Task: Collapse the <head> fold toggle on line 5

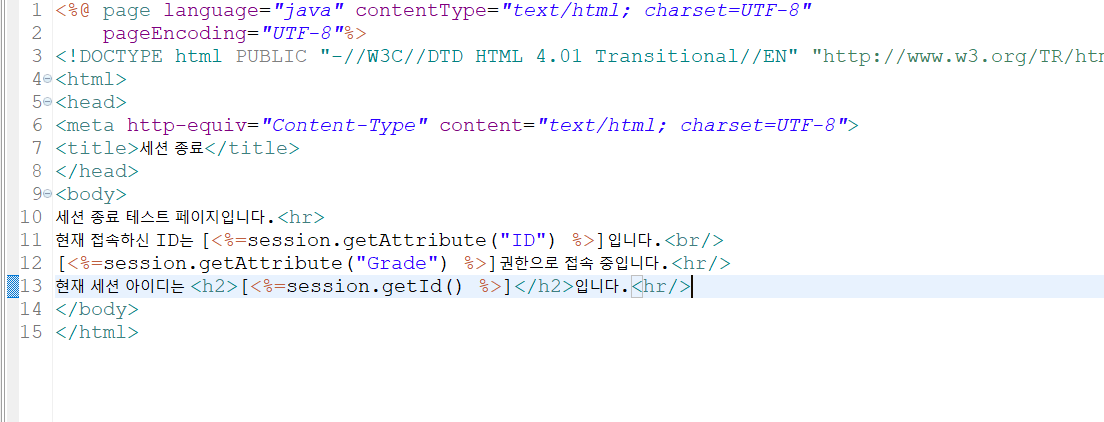Action: tap(47, 101)
